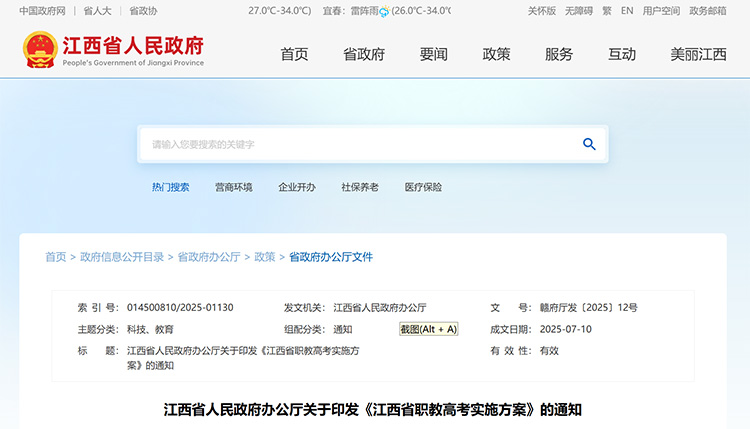Open the 省政协 top link
Image resolution: width=750 pixels, height=429 pixels.
coord(143,11)
